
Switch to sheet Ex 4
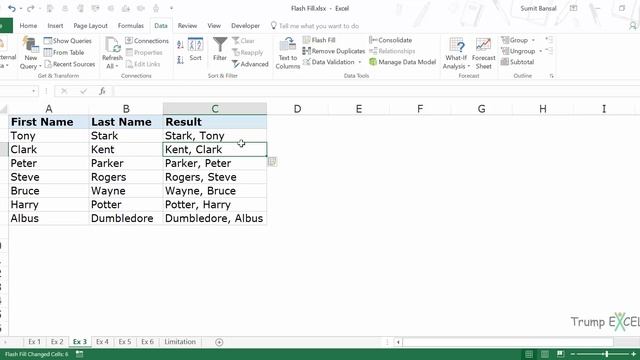pyautogui.click(x=102, y=342)
